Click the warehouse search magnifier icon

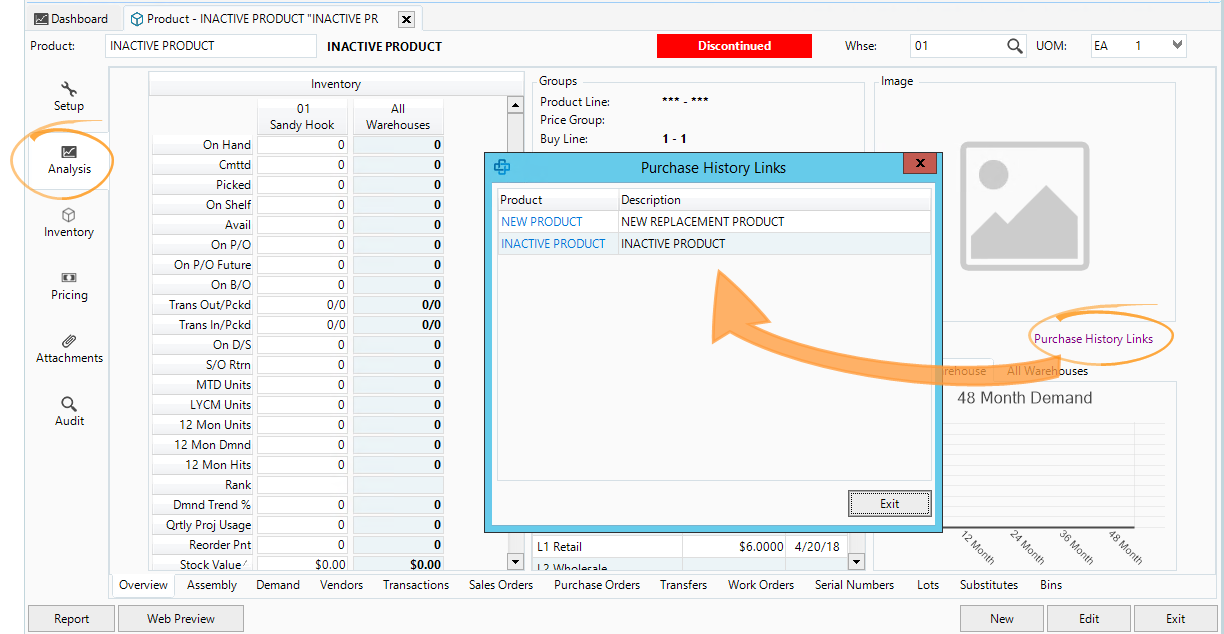pyautogui.click(x=1015, y=46)
